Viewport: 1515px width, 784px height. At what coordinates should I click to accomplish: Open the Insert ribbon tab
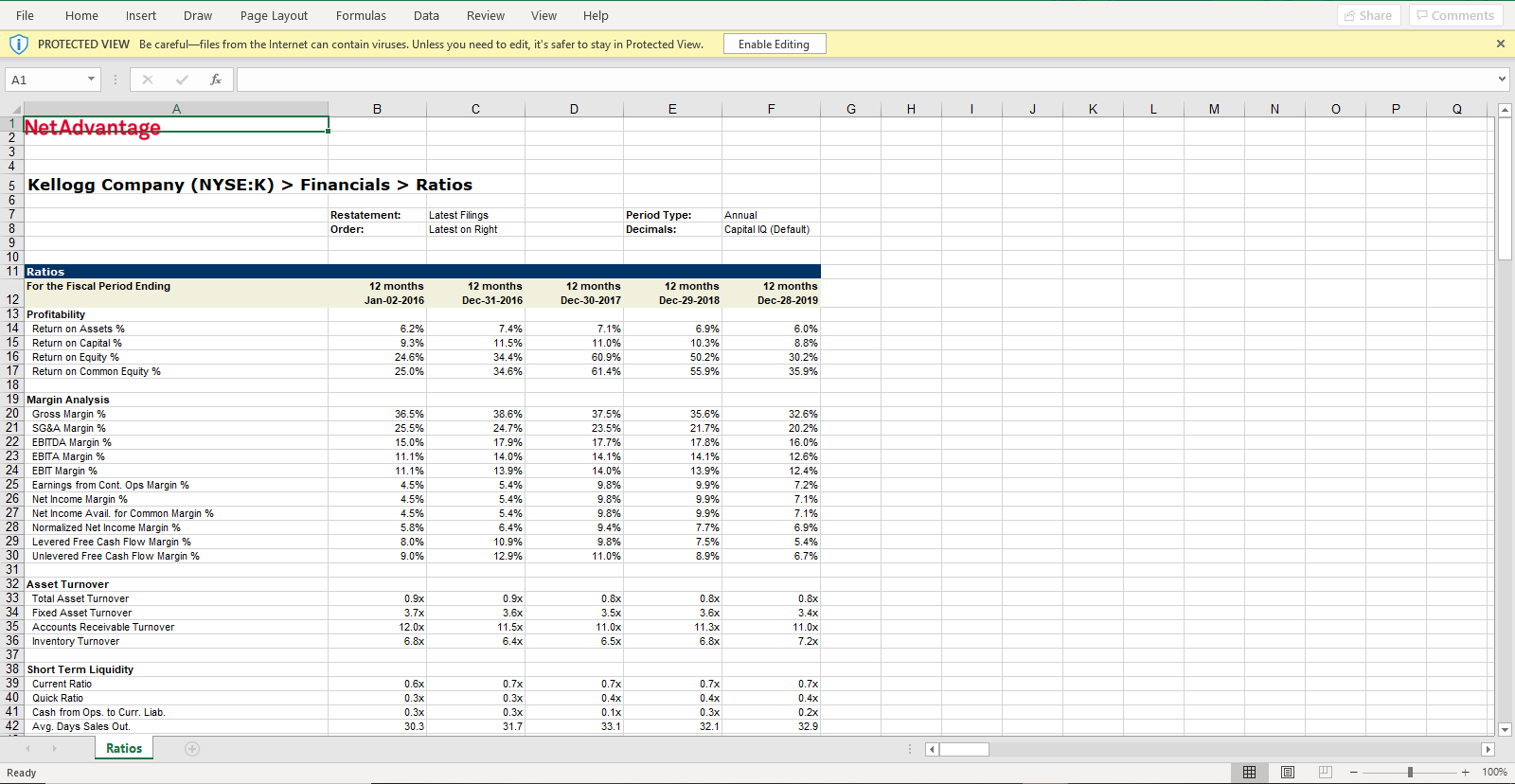pyautogui.click(x=141, y=15)
